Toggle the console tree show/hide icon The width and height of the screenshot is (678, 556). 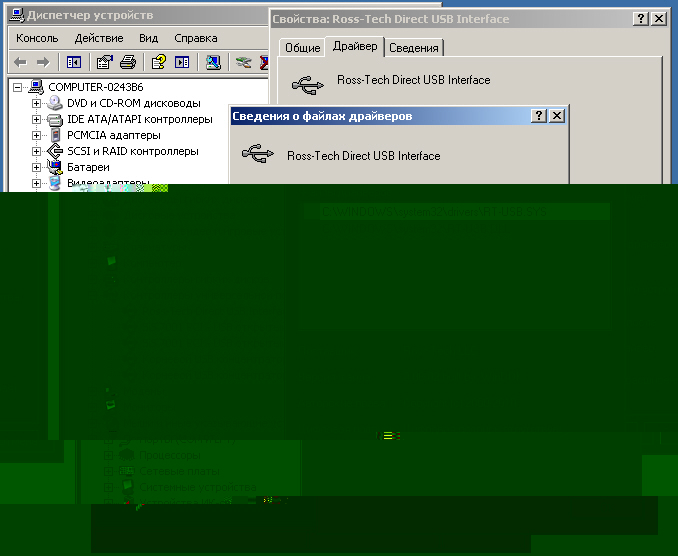click(74, 63)
